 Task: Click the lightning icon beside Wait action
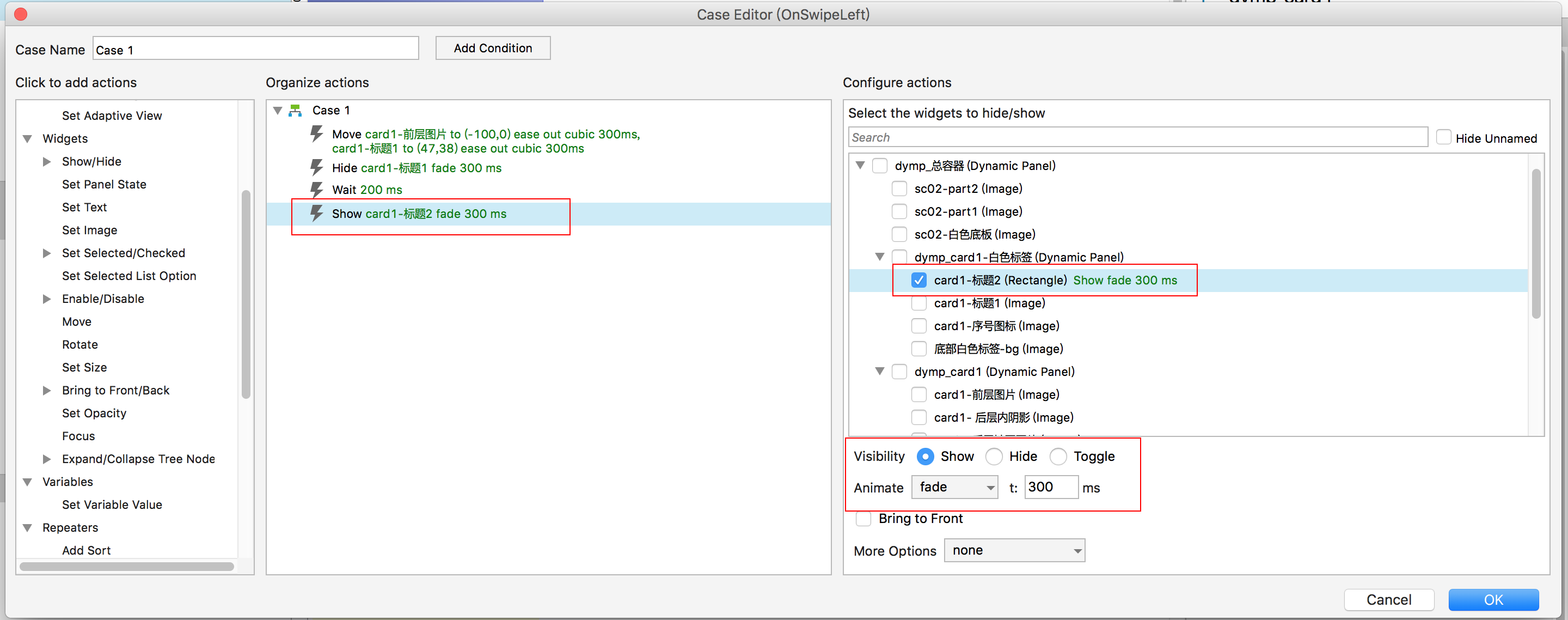[316, 190]
